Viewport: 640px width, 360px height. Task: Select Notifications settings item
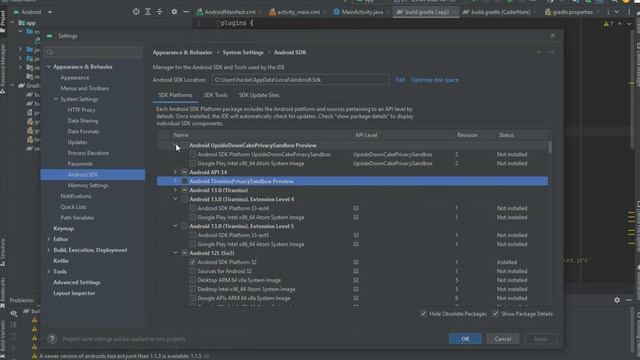point(76,196)
